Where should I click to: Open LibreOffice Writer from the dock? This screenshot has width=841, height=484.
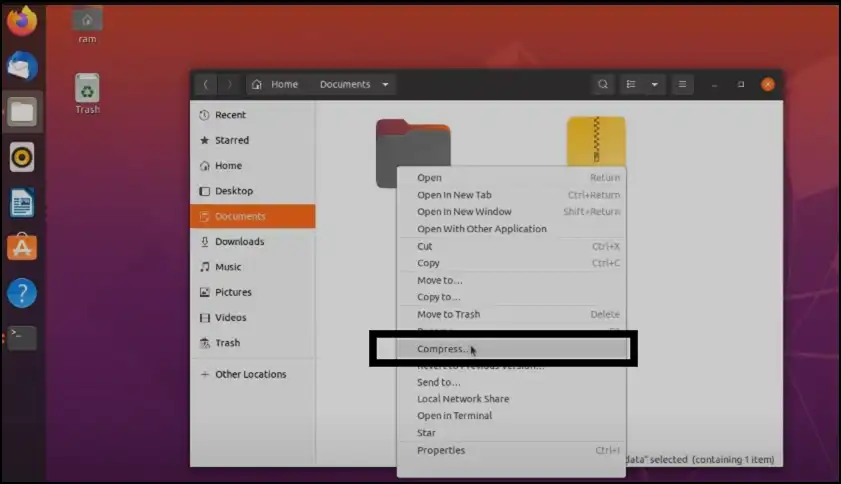pos(22,203)
